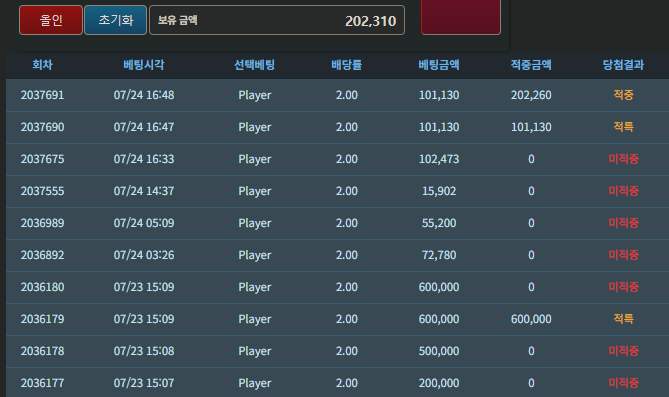Click the winning amount 202,260
The image size is (669, 397).
pyautogui.click(x=531, y=95)
